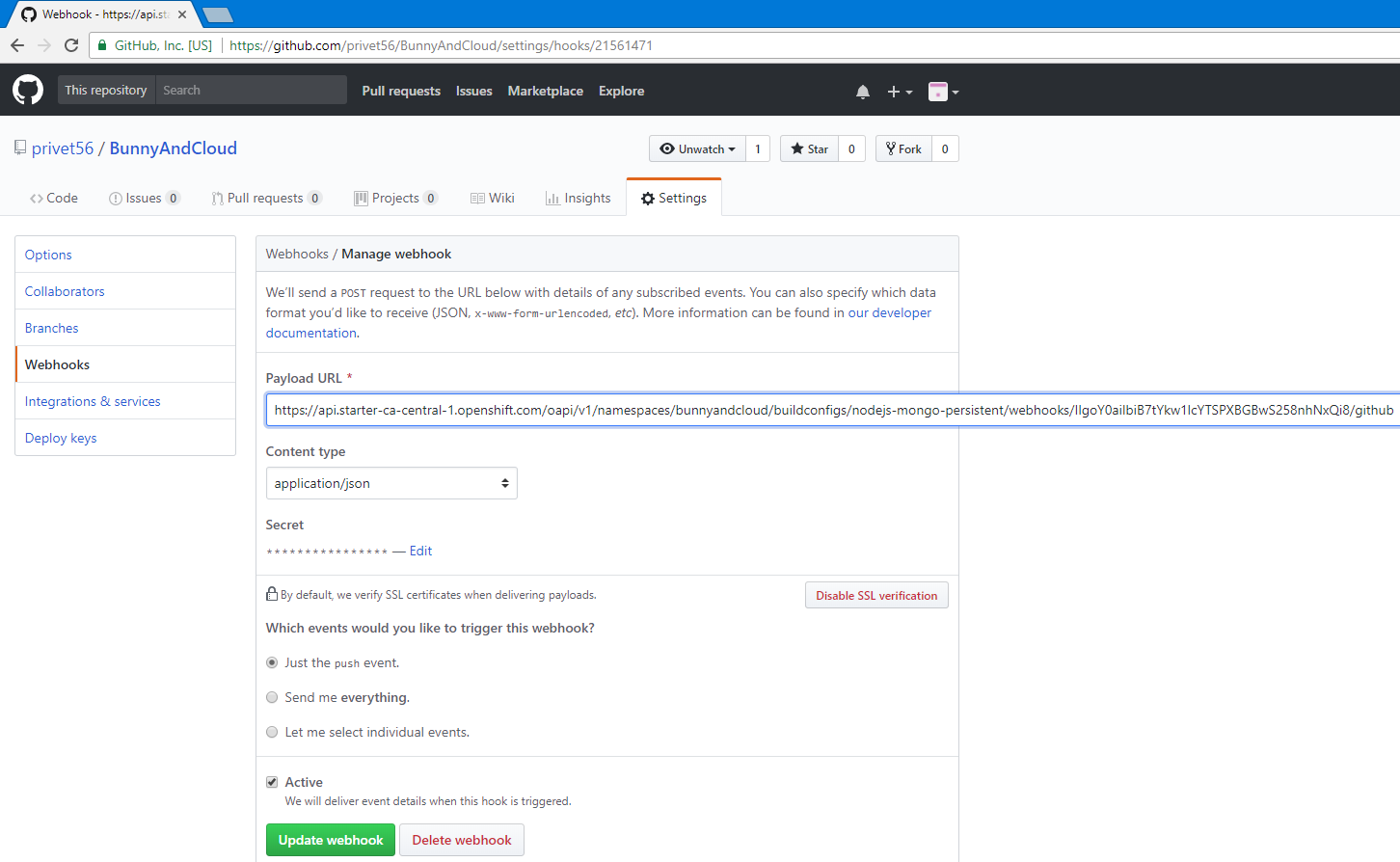Click Disable SSL verification button

point(876,595)
